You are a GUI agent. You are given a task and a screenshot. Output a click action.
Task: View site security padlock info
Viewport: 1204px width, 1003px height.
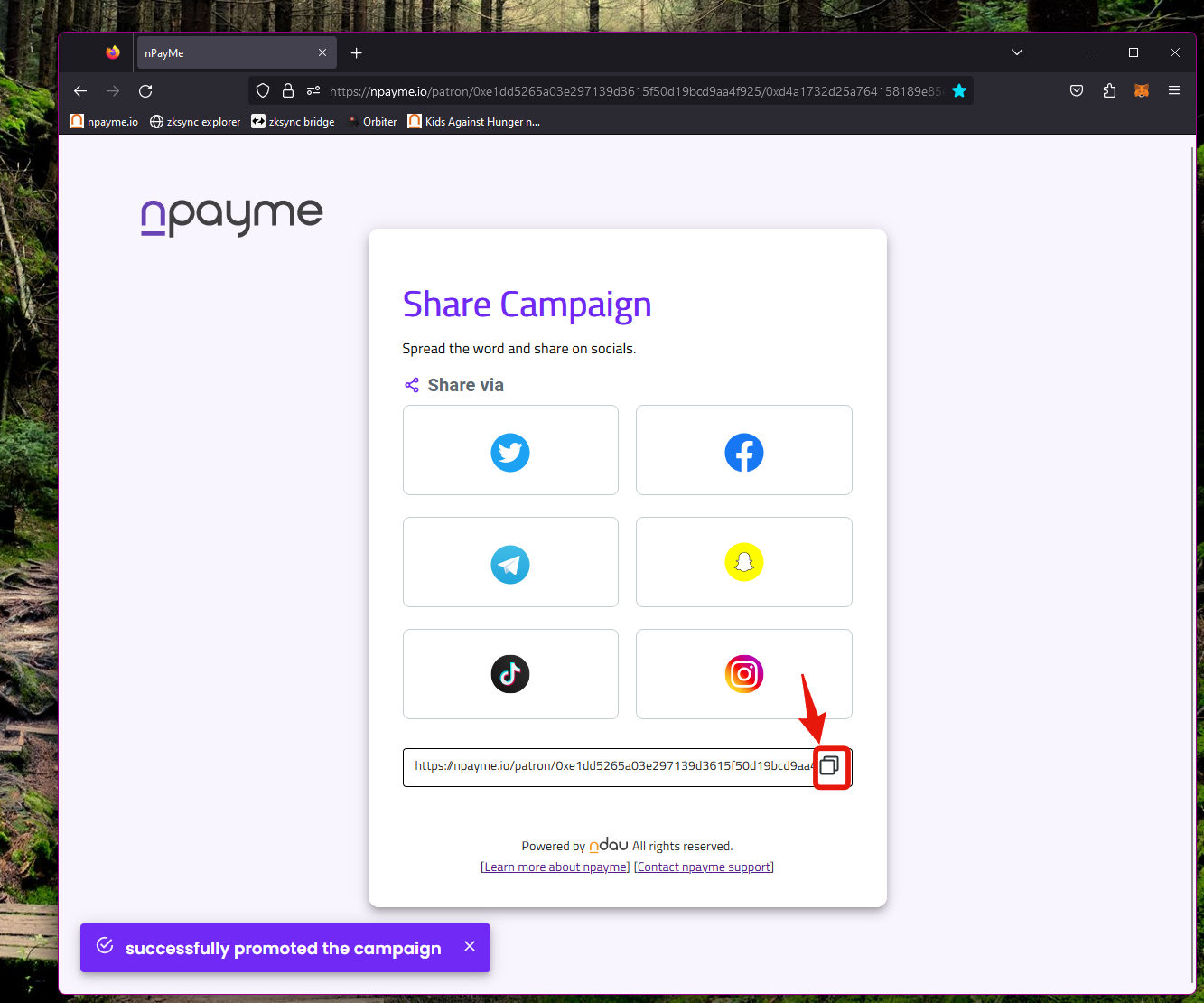[x=288, y=90]
